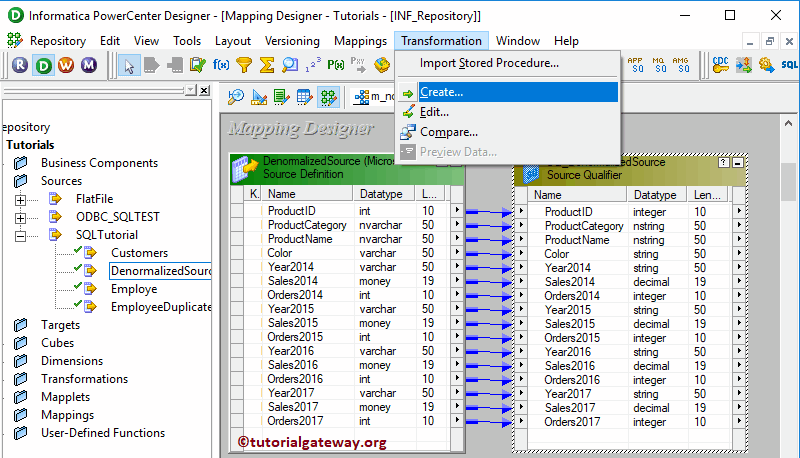Open the Repository Manager (R) tool
The height and width of the screenshot is (458, 800).
20,65
